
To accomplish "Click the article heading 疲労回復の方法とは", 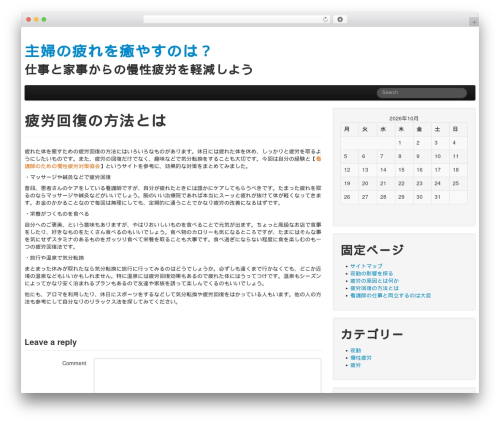I will (x=95, y=121).
